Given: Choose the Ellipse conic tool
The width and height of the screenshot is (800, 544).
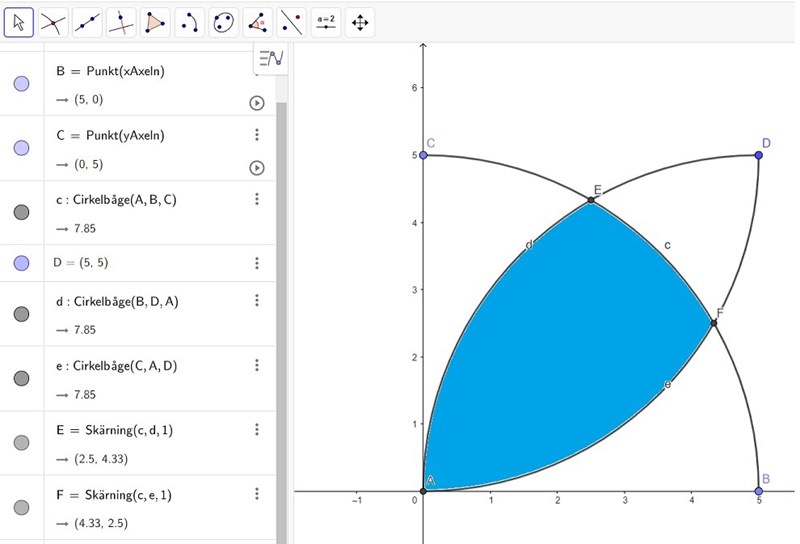Looking at the screenshot, I should [223, 21].
